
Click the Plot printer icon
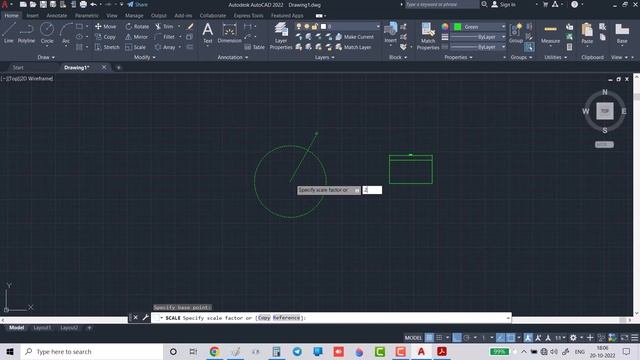(x=83, y=4)
